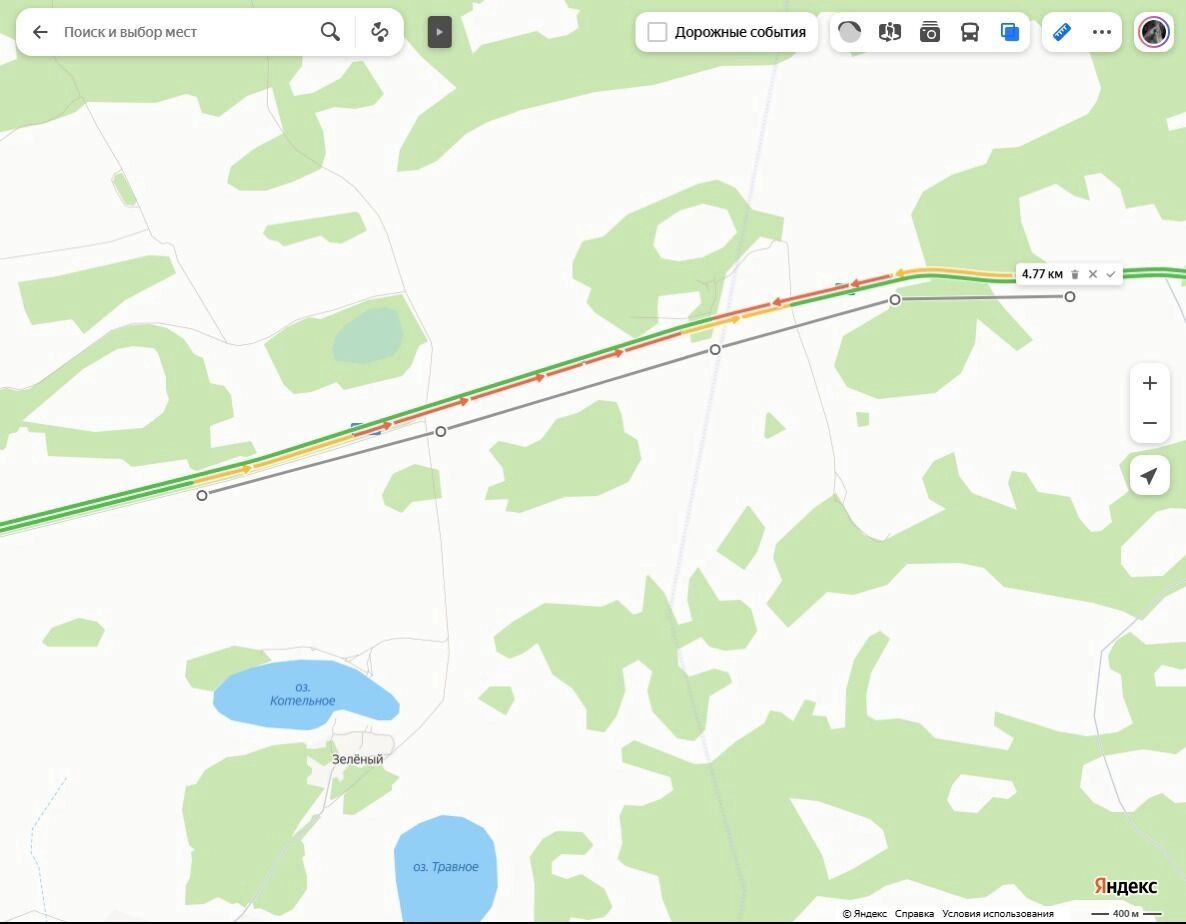Open the Справка link
The image size is (1186, 924).
[914, 914]
